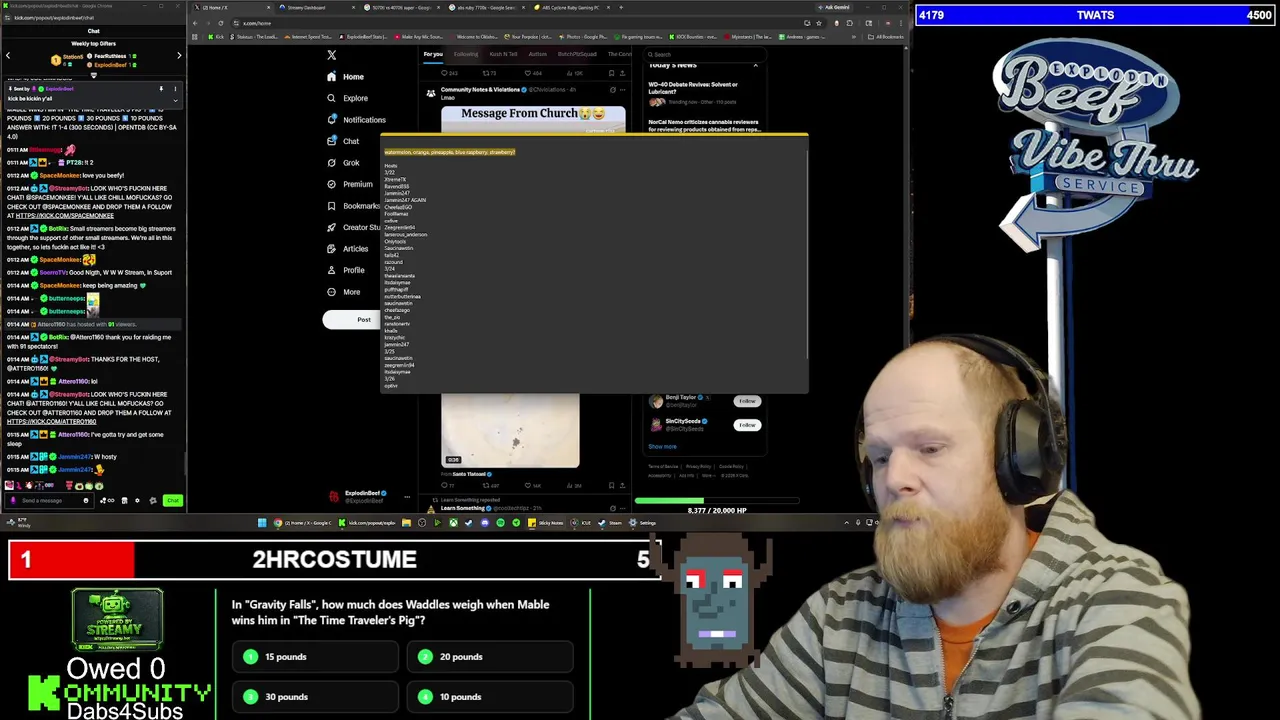Image resolution: width=1280 pixels, height=720 pixels.
Task: Click the X tab refresh button
Action: point(221,23)
